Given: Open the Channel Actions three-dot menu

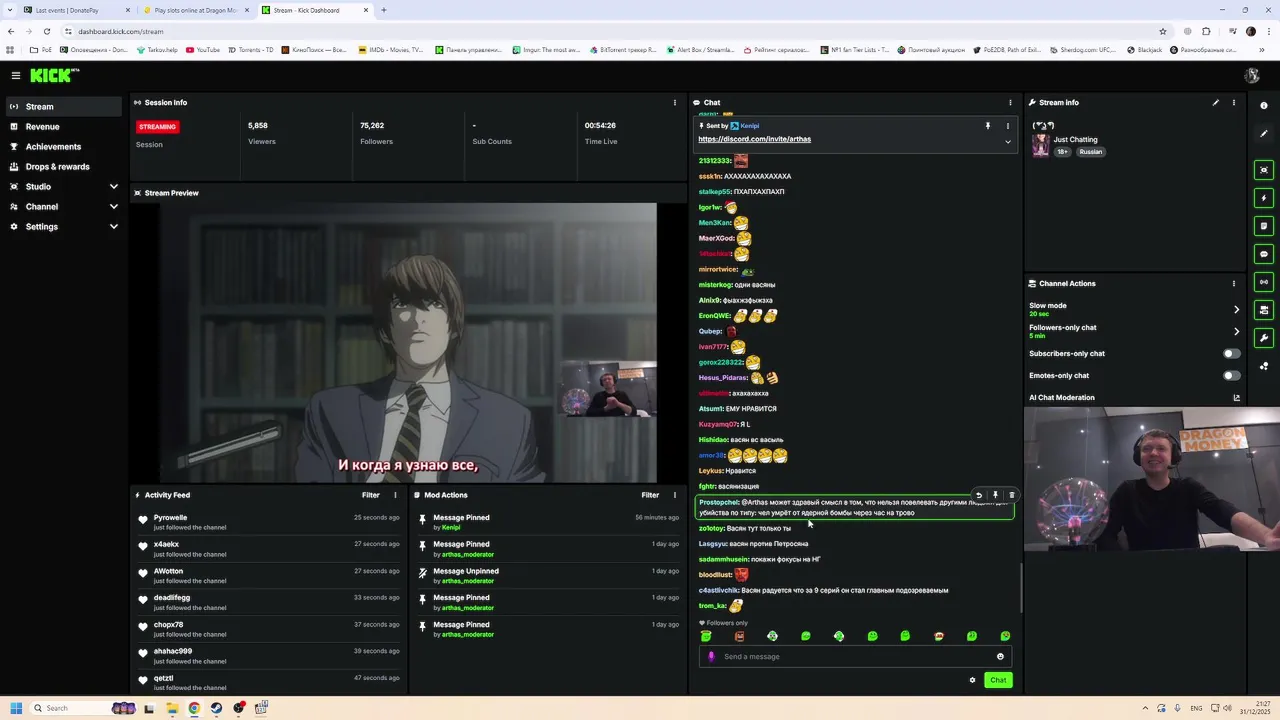Looking at the screenshot, I should (x=1233, y=283).
